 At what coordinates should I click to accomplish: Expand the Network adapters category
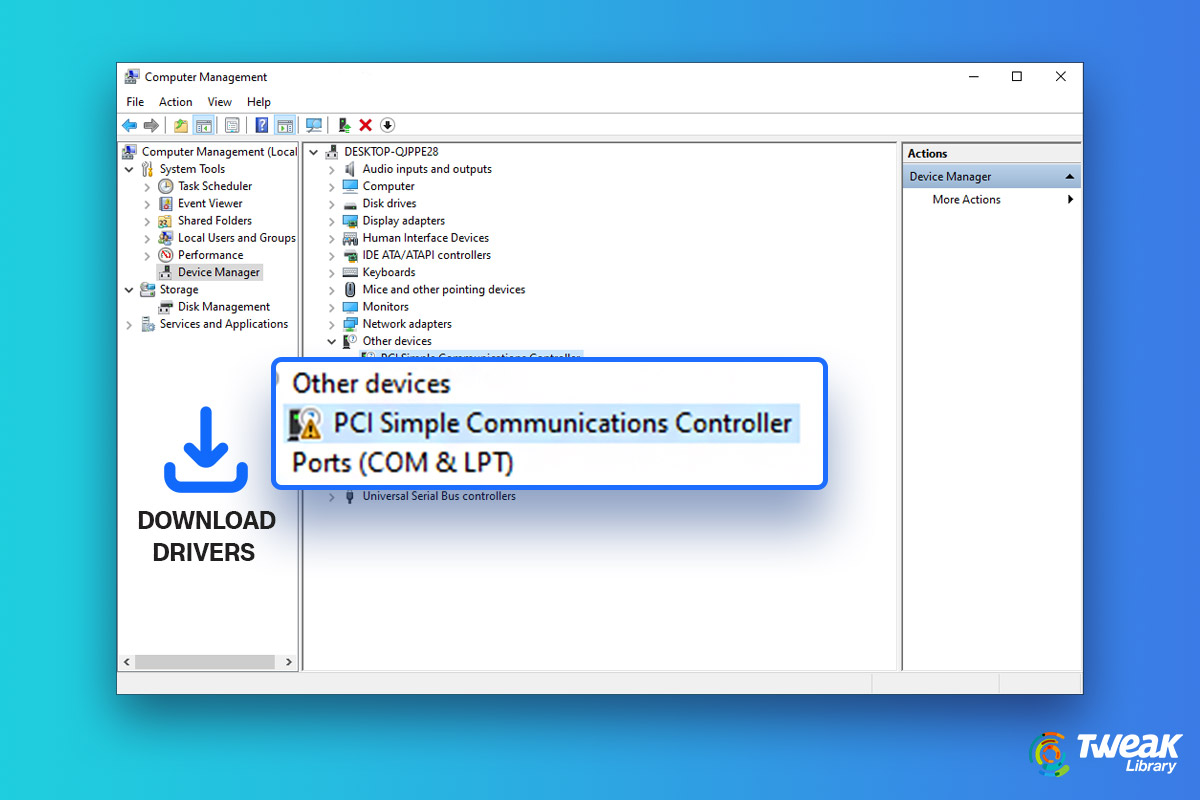tap(331, 324)
